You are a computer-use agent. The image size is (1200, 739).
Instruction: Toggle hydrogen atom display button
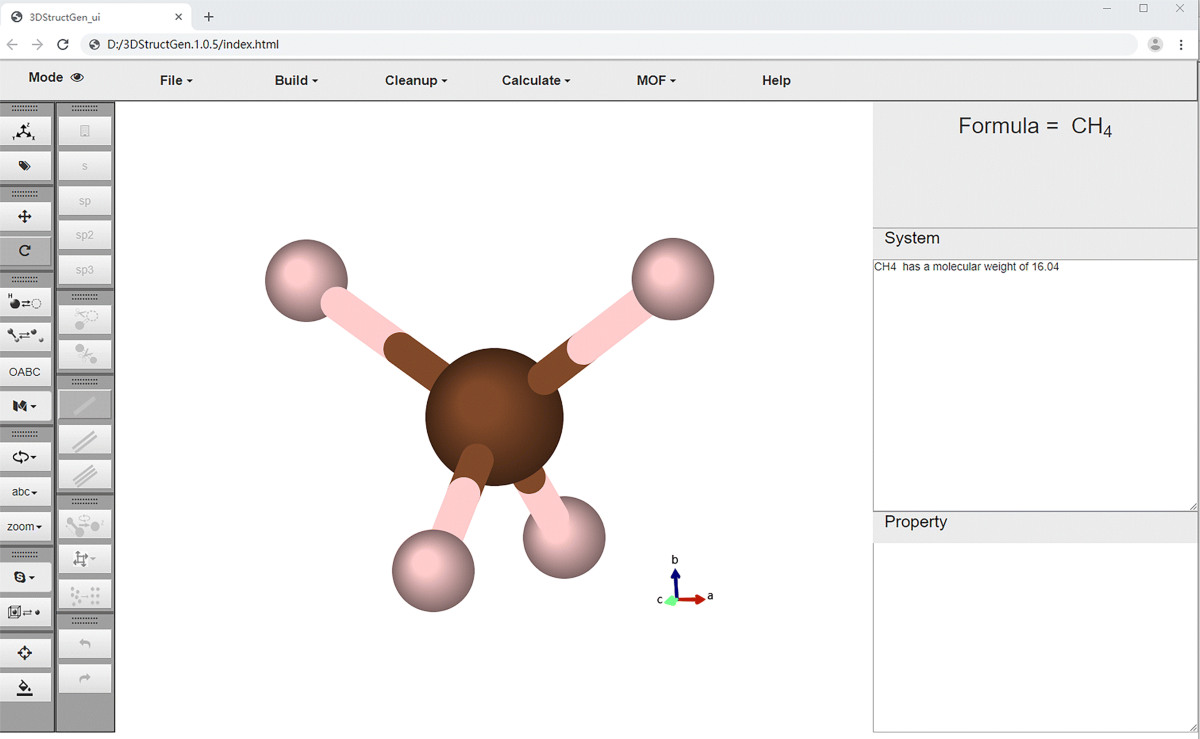tap(25, 302)
